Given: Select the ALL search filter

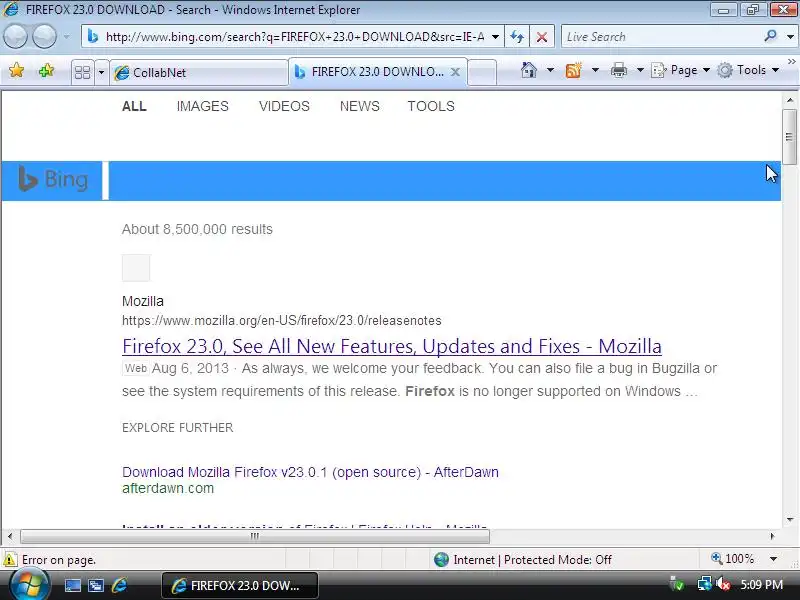Looking at the screenshot, I should click(x=134, y=106).
